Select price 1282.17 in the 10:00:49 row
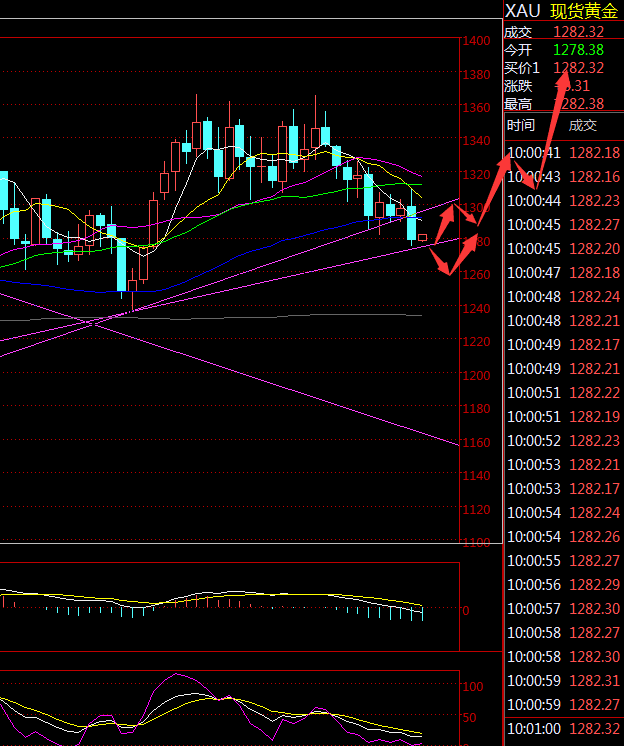Image resolution: width=624 pixels, height=746 pixels. tap(595, 344)
